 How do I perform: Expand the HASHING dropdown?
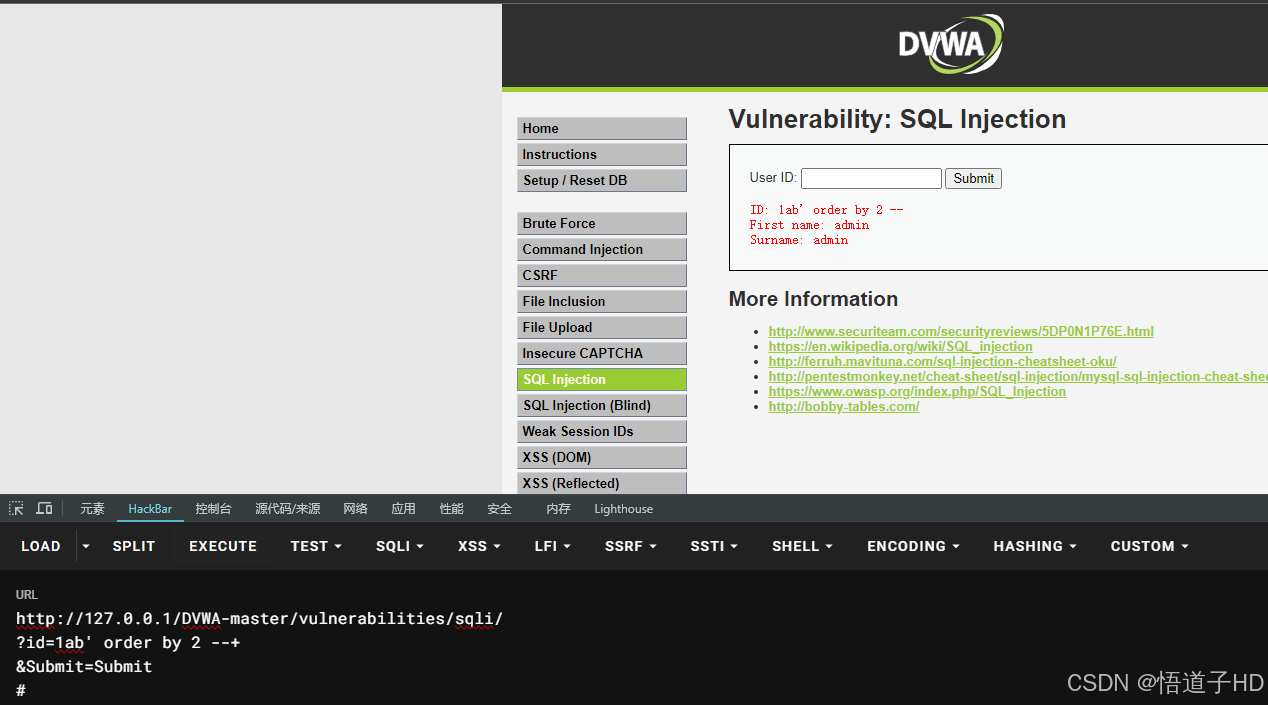point(1035,546)
